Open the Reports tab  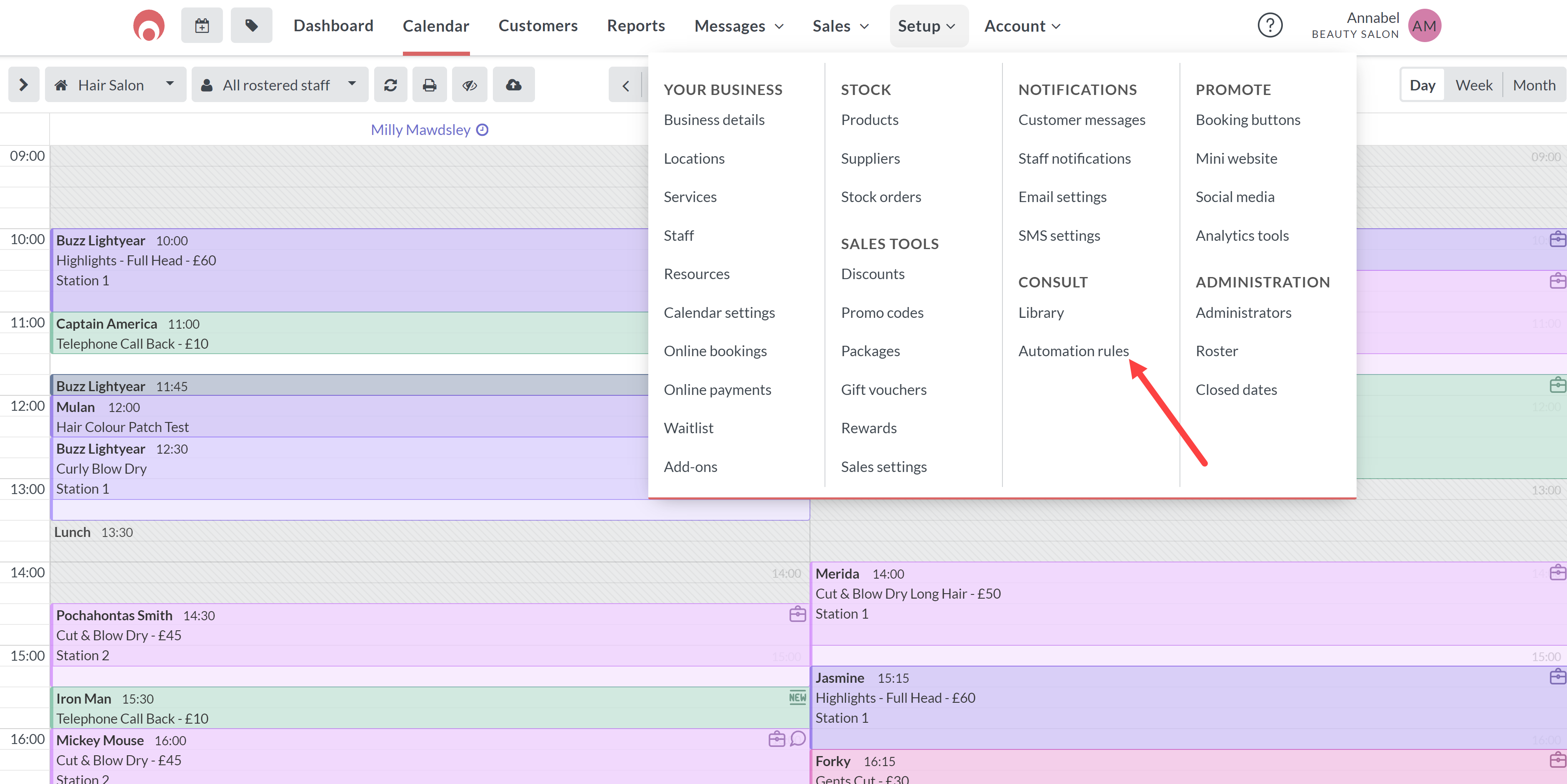pyautogui.click(x=636, y=25)
